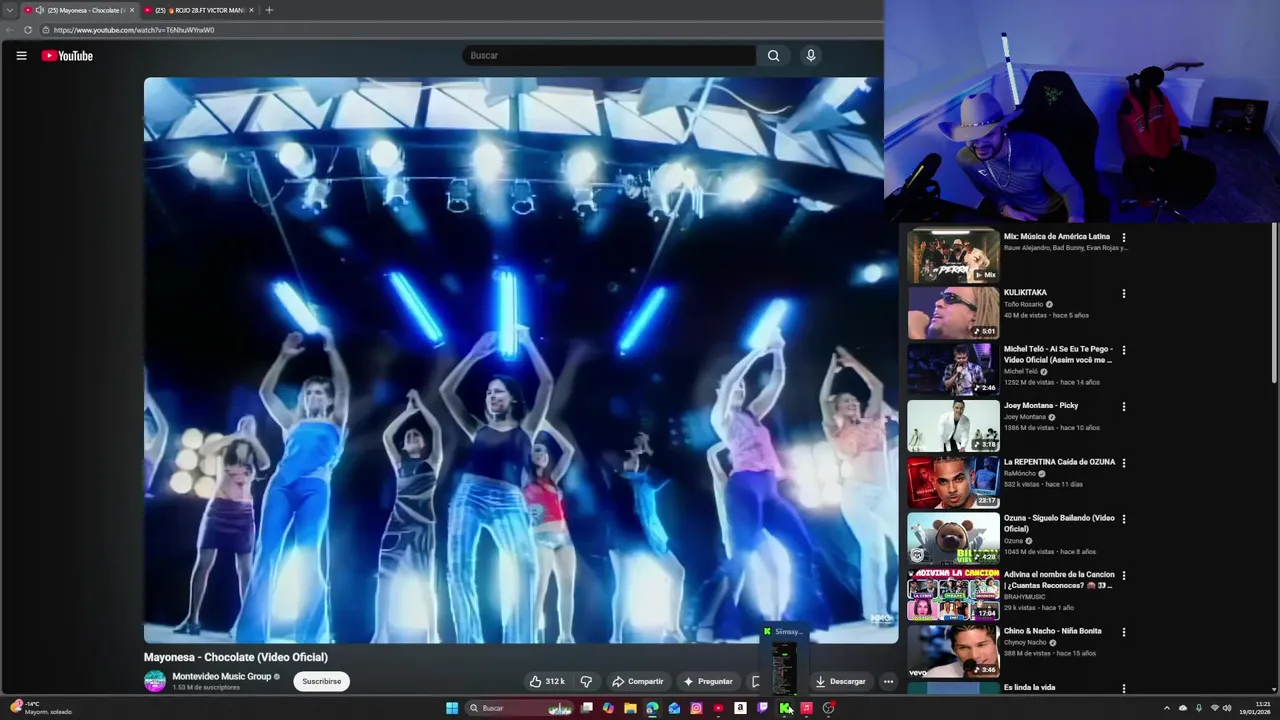The height and width of the screenshot is (720, 1280).
Task: Click microphone icon in system tray
Action: [x=1199, y=708]
